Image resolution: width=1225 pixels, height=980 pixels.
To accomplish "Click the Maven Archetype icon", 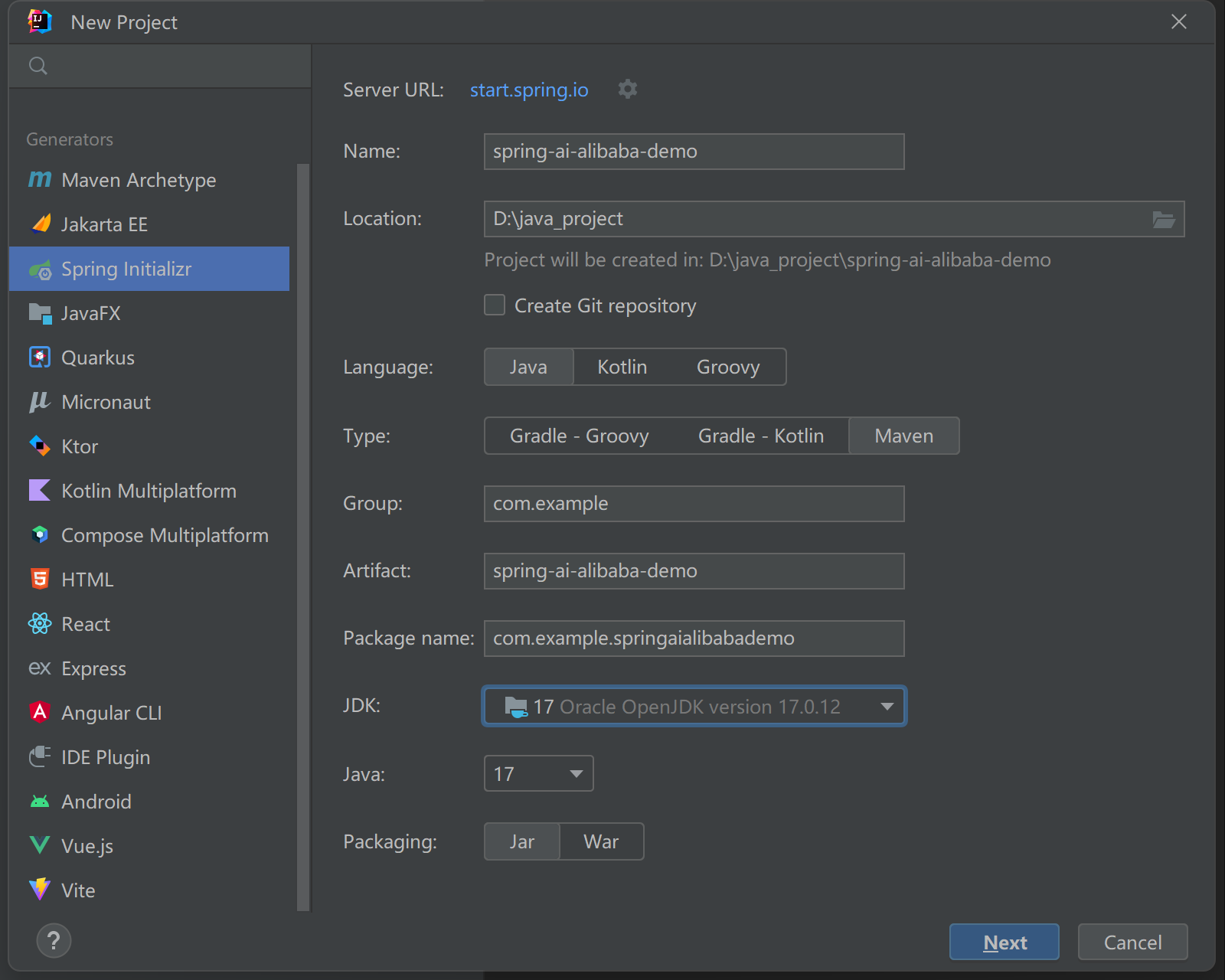I will pyautogui.click(x=40, y=179).
